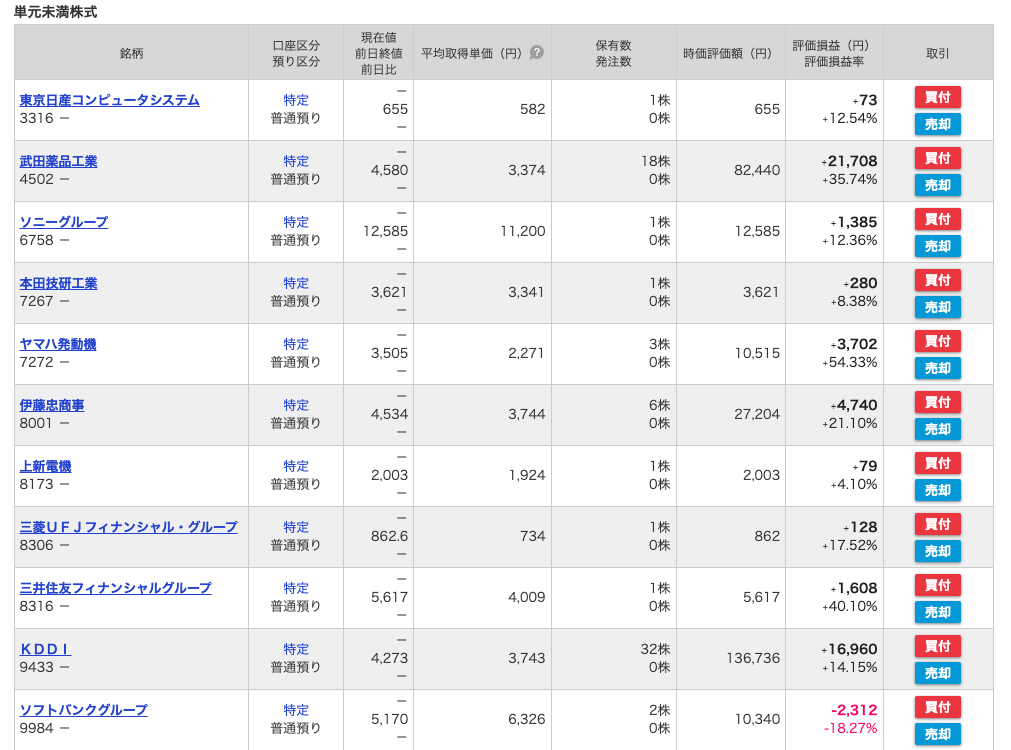Screen dimensions: 1011x750
Task: Open ソニーグループ stock link
Action: (64, 222)
